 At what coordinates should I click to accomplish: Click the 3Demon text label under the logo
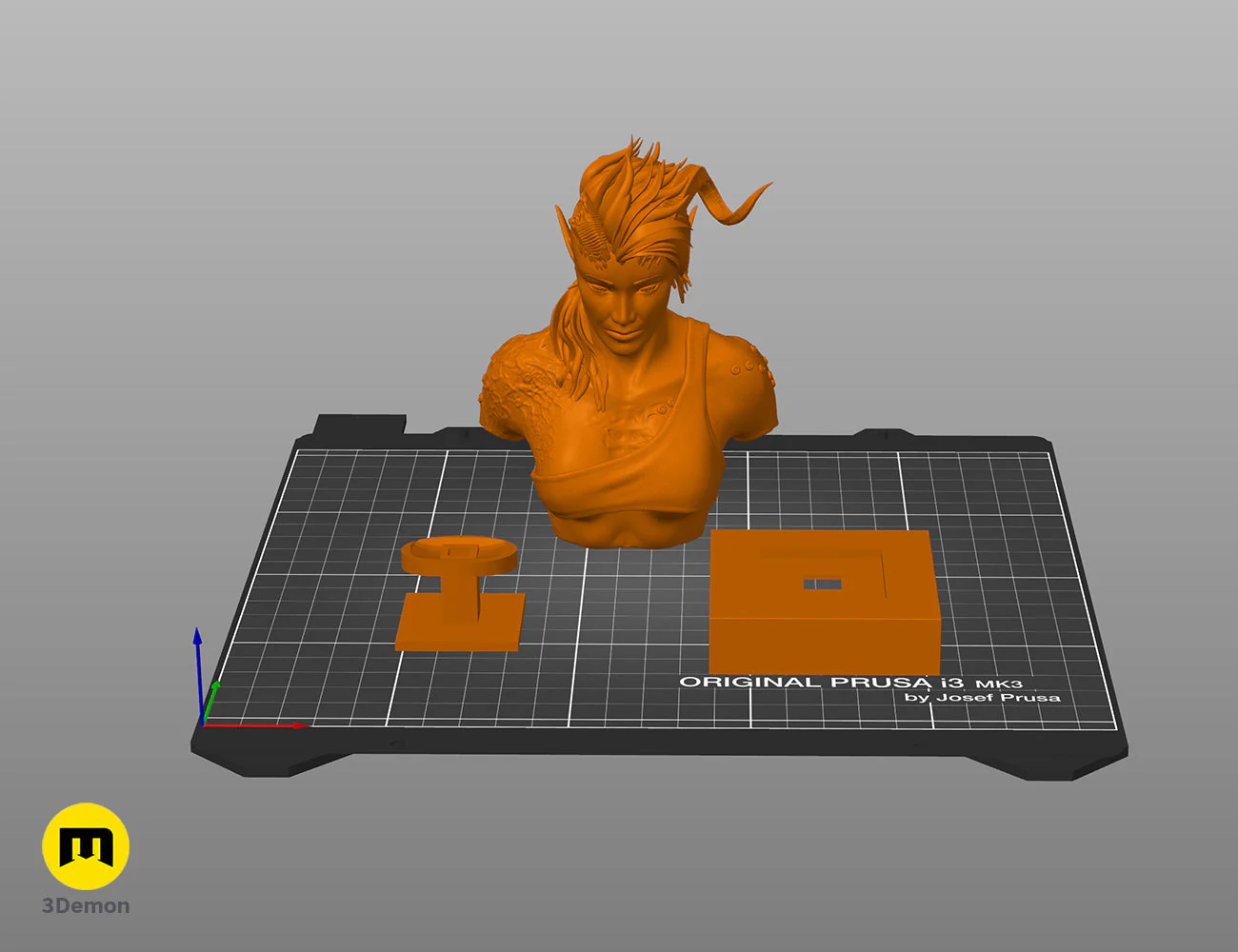86,905
